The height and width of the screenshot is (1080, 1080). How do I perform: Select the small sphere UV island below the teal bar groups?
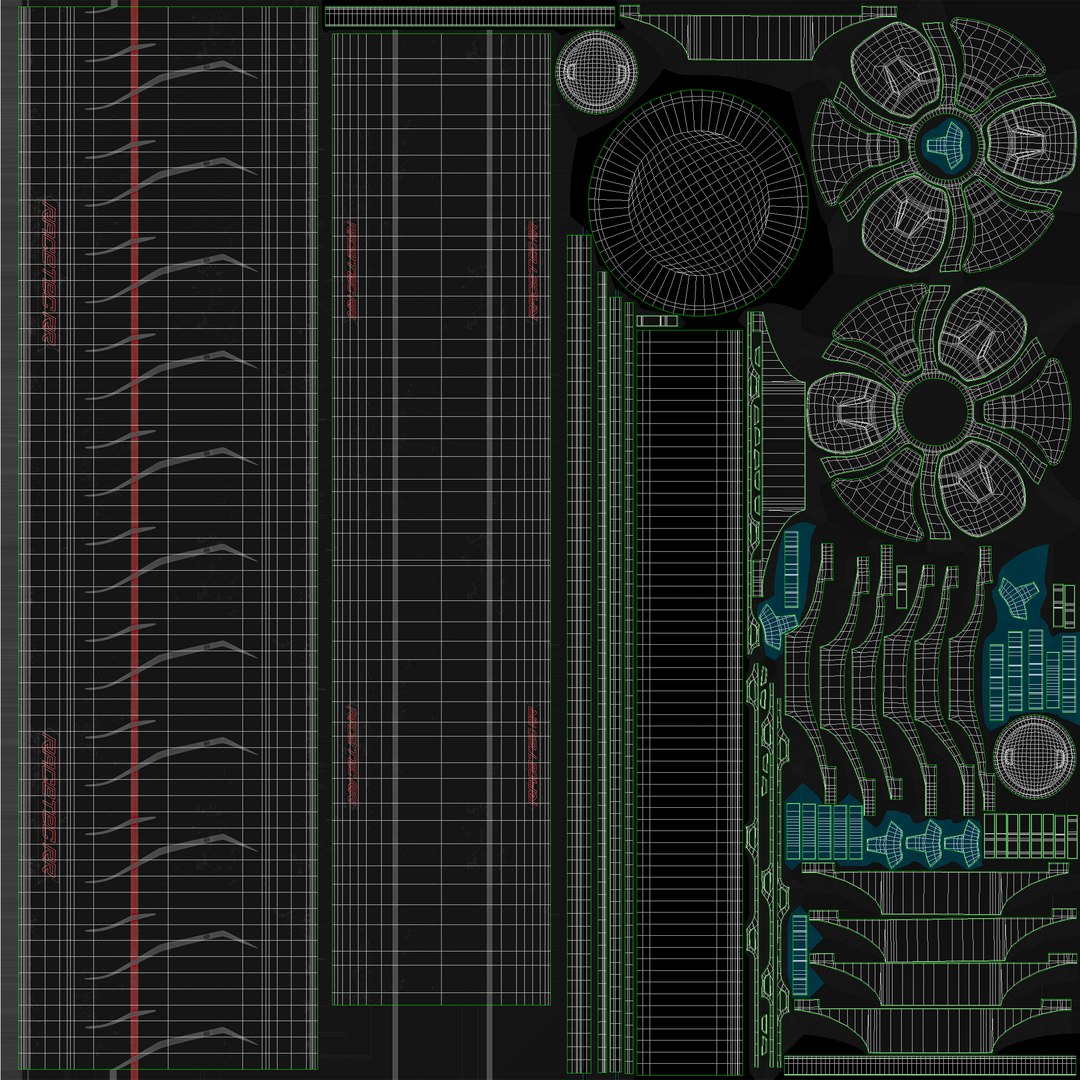pos(1035,756)
